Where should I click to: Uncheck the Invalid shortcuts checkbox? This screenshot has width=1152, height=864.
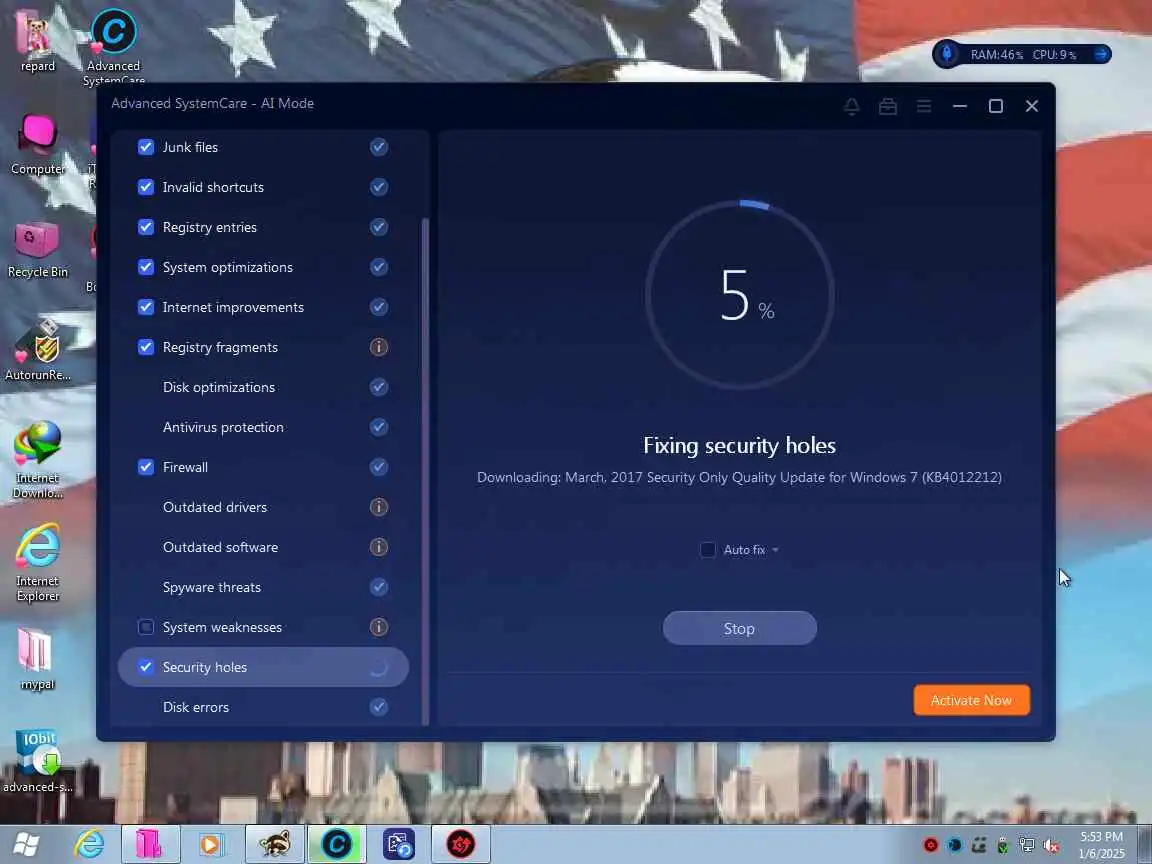coord(145,187)
